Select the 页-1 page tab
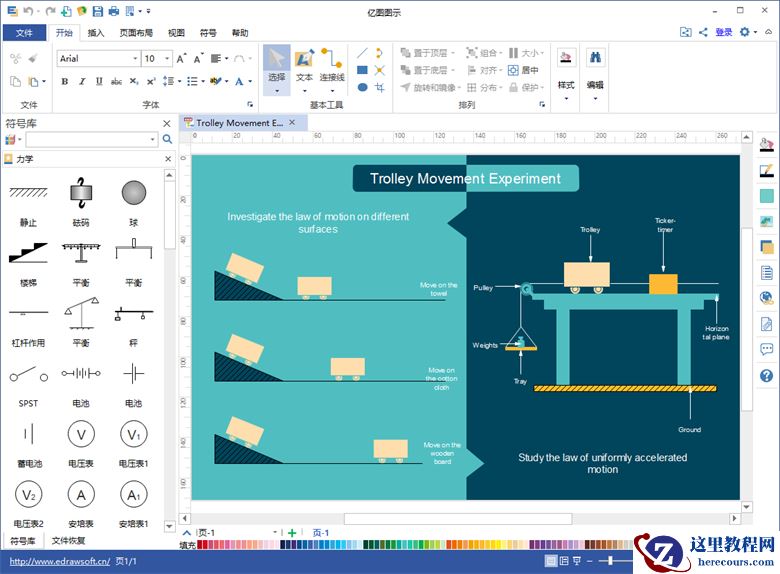The height and width of the screenshot is (574, 780). coord(321,533)
